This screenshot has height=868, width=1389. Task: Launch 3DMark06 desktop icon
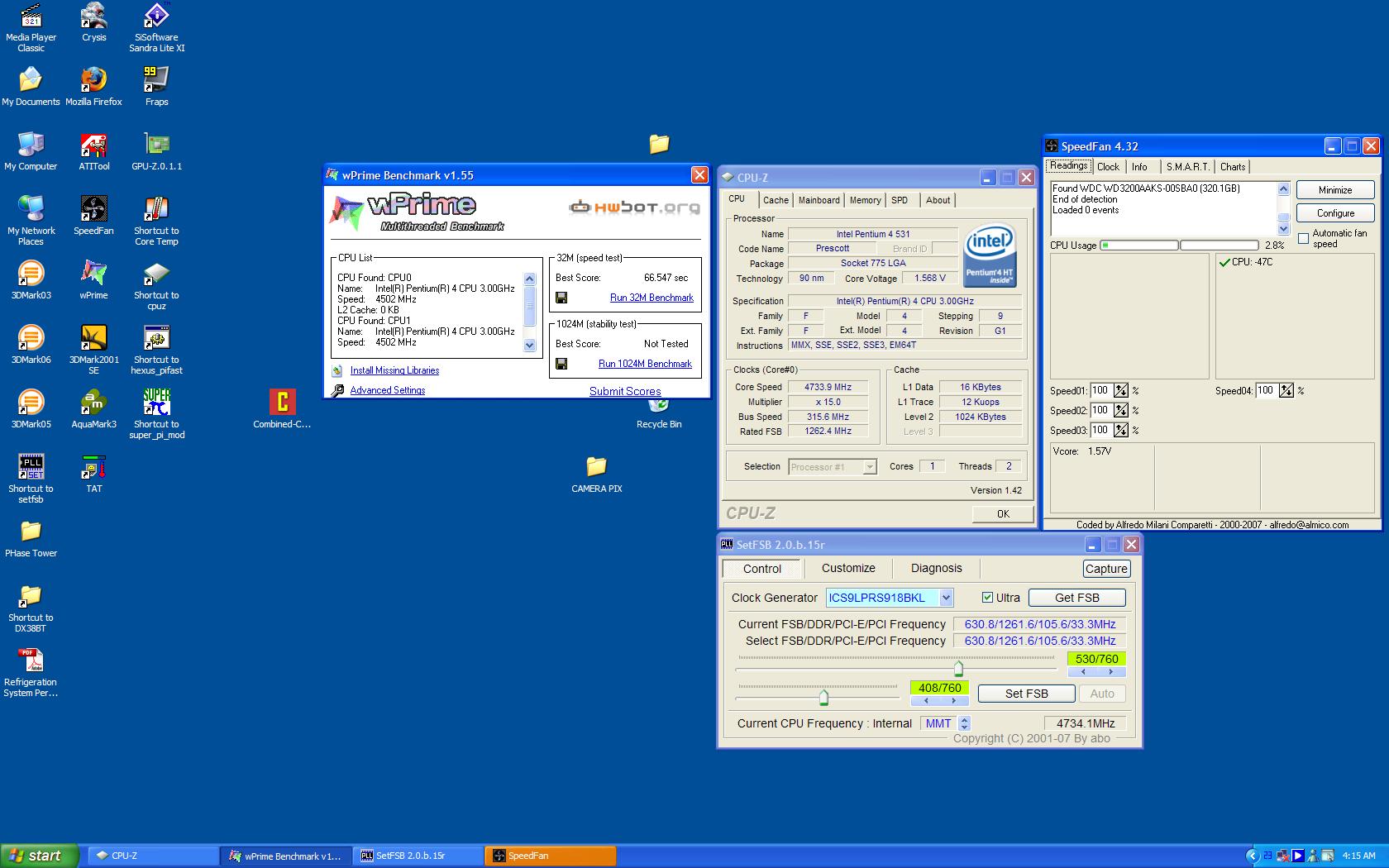[31, 345]
